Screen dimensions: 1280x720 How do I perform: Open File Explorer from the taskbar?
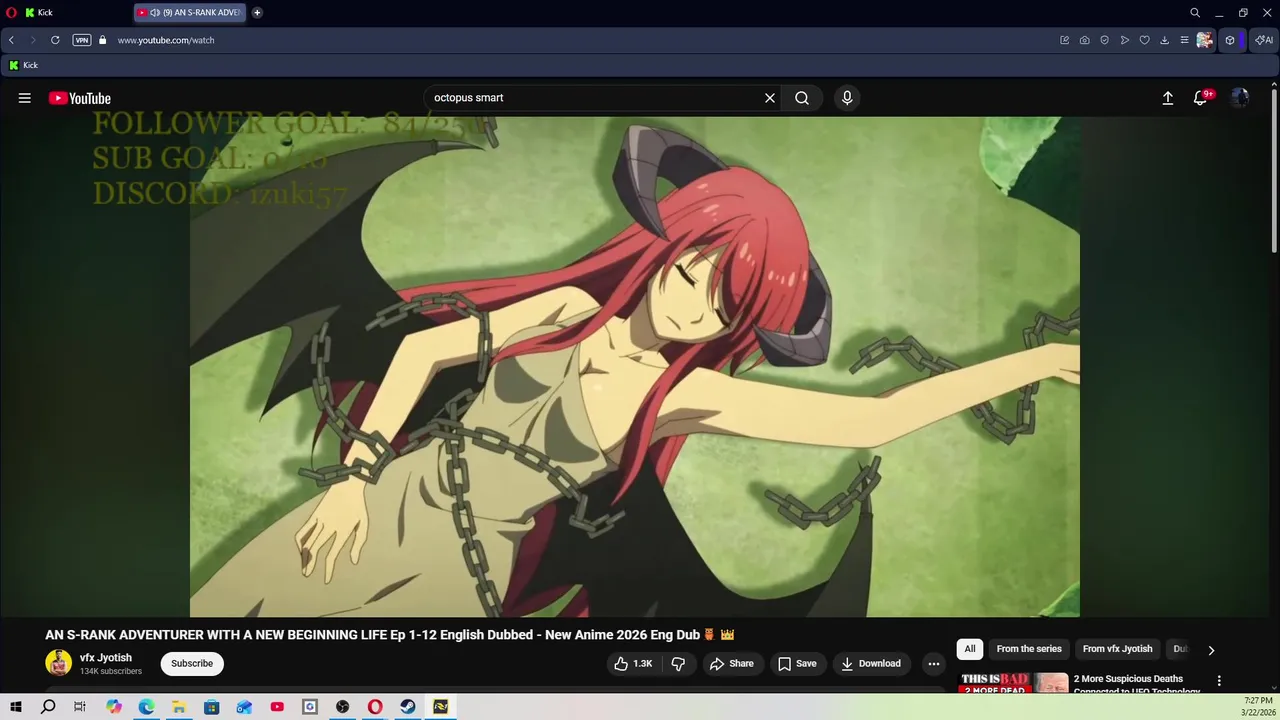[179, 707]
